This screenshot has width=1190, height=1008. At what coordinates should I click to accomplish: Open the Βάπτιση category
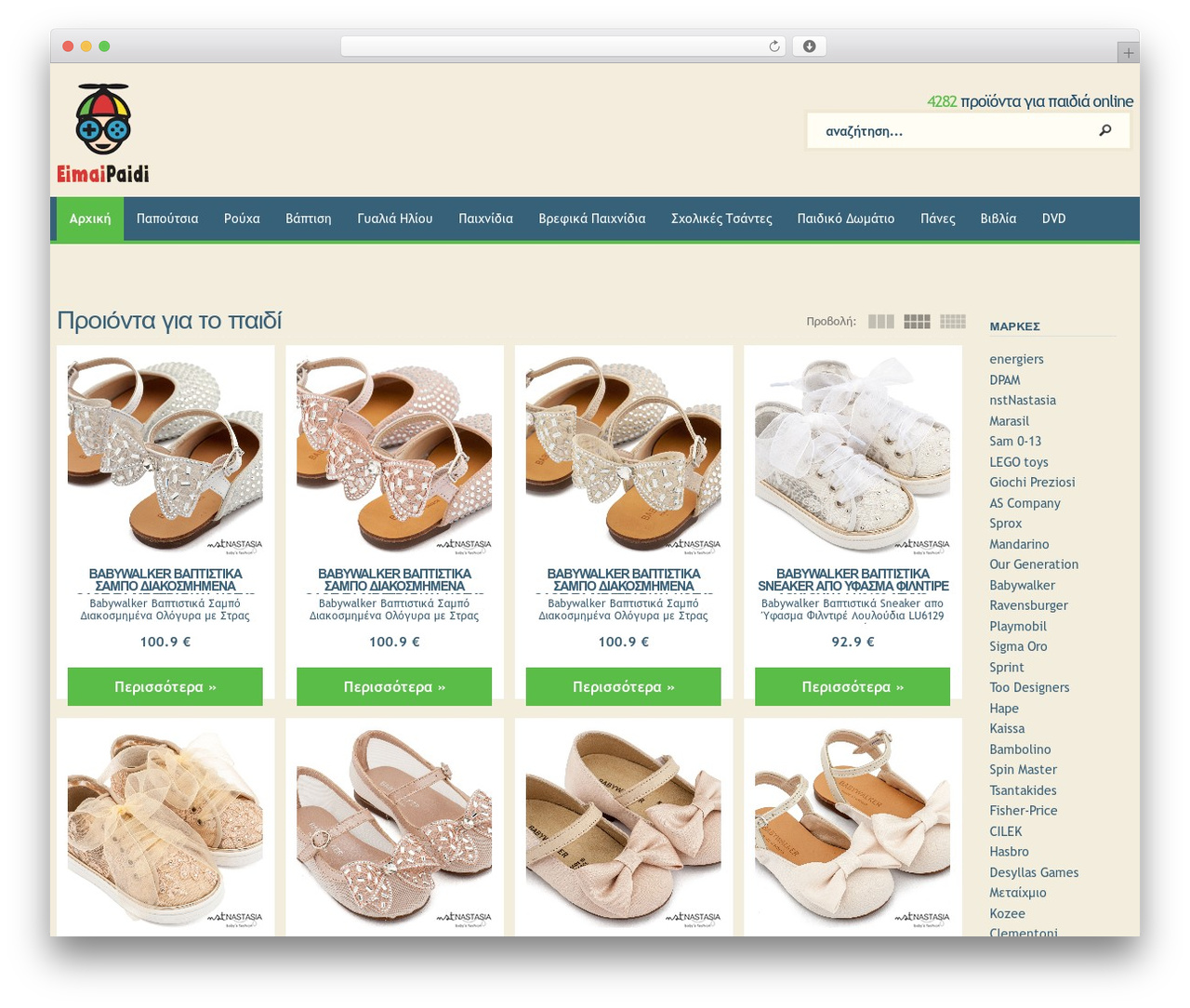tap(309, 219)
